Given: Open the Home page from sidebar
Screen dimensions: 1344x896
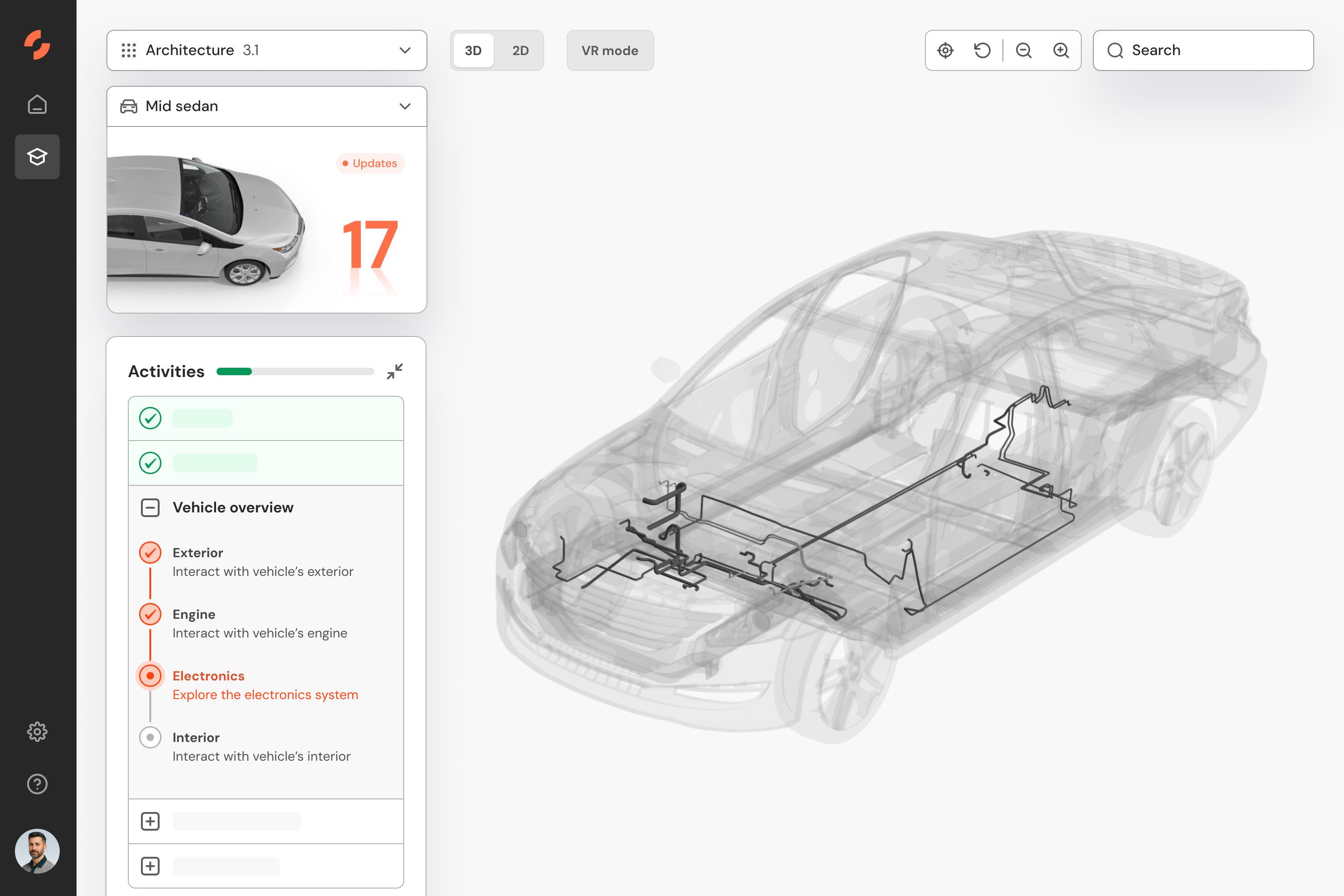Looking at the screenshot, I should click(37, 105).
